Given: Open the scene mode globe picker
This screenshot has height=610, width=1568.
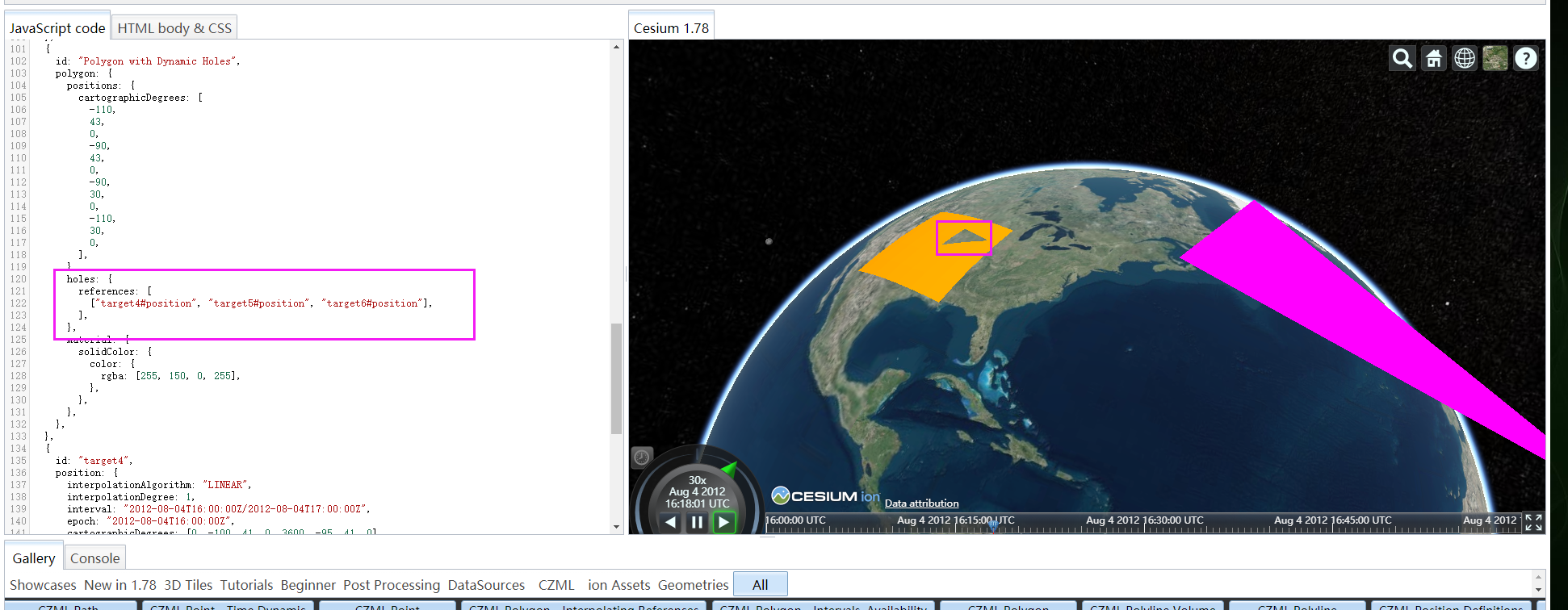Looking at the screenshot, I should (x=1465, y=58).
